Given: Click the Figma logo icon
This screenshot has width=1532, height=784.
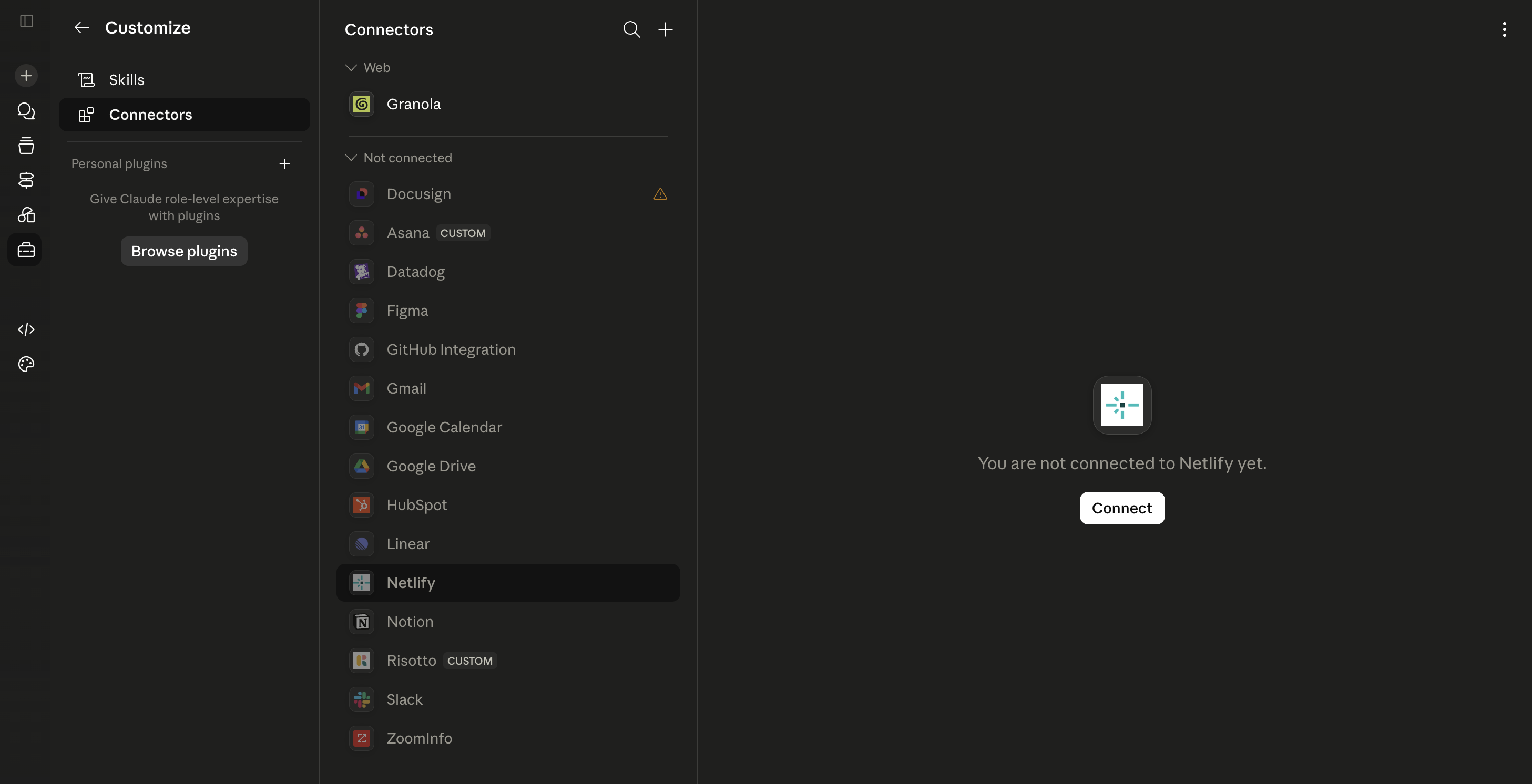Looking at the screenshot, I should tap(362, 311).
